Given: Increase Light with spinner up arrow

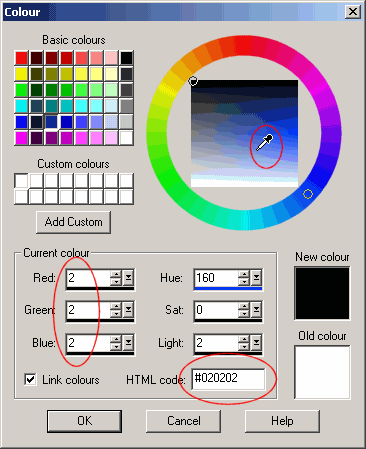Looking at the screenshot, I should coord(244,339).
